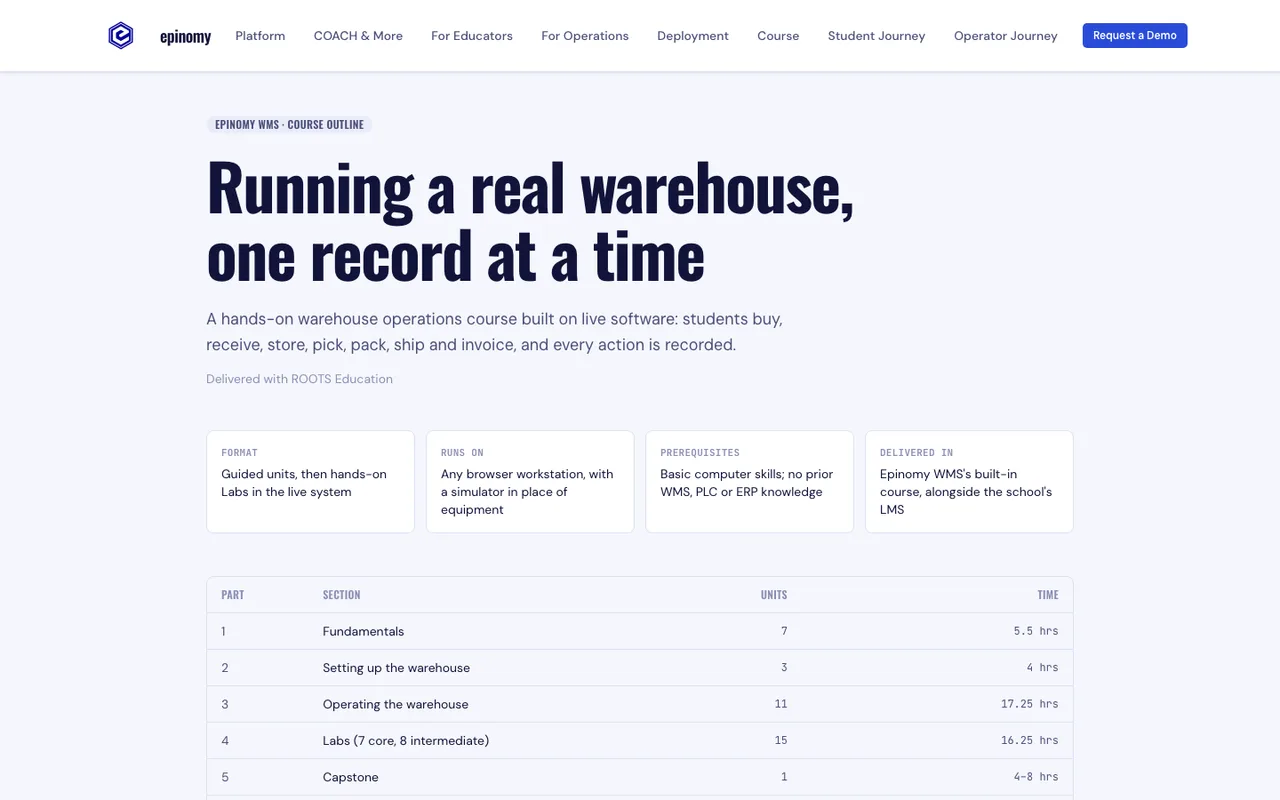Click the EPINOMY WMS · COURSE OUTLINE badge
The image size is (1280, 800).
[290, 125]
